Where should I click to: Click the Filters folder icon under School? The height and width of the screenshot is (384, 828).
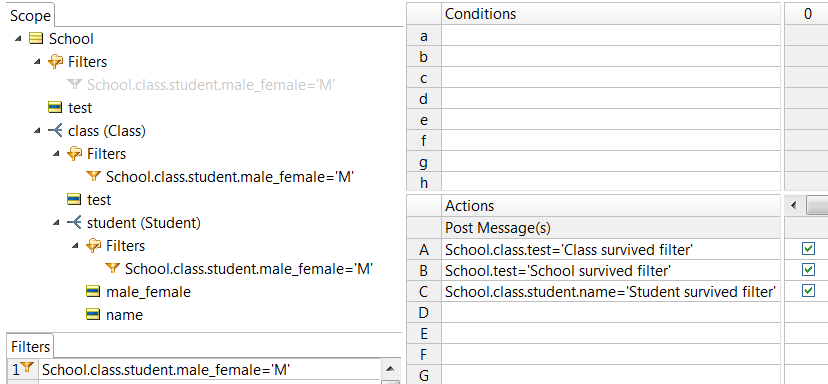[55, 62]
